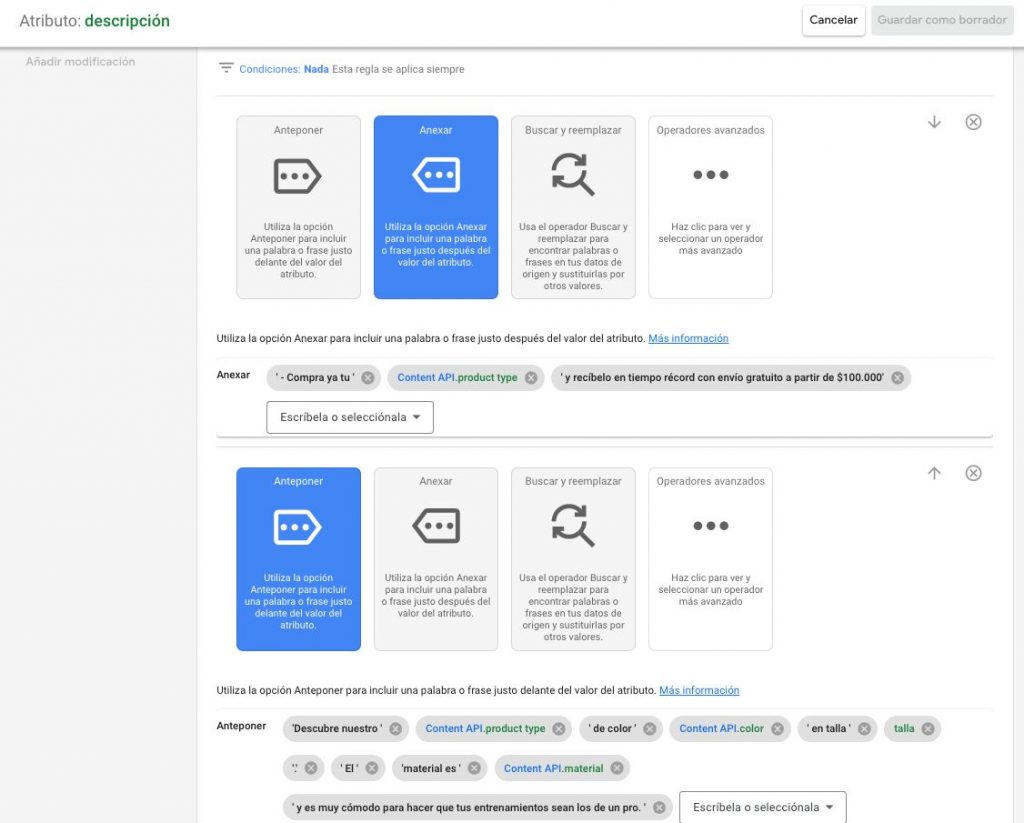Click the filter icon beside Condiciones

(x=226, y=68)
